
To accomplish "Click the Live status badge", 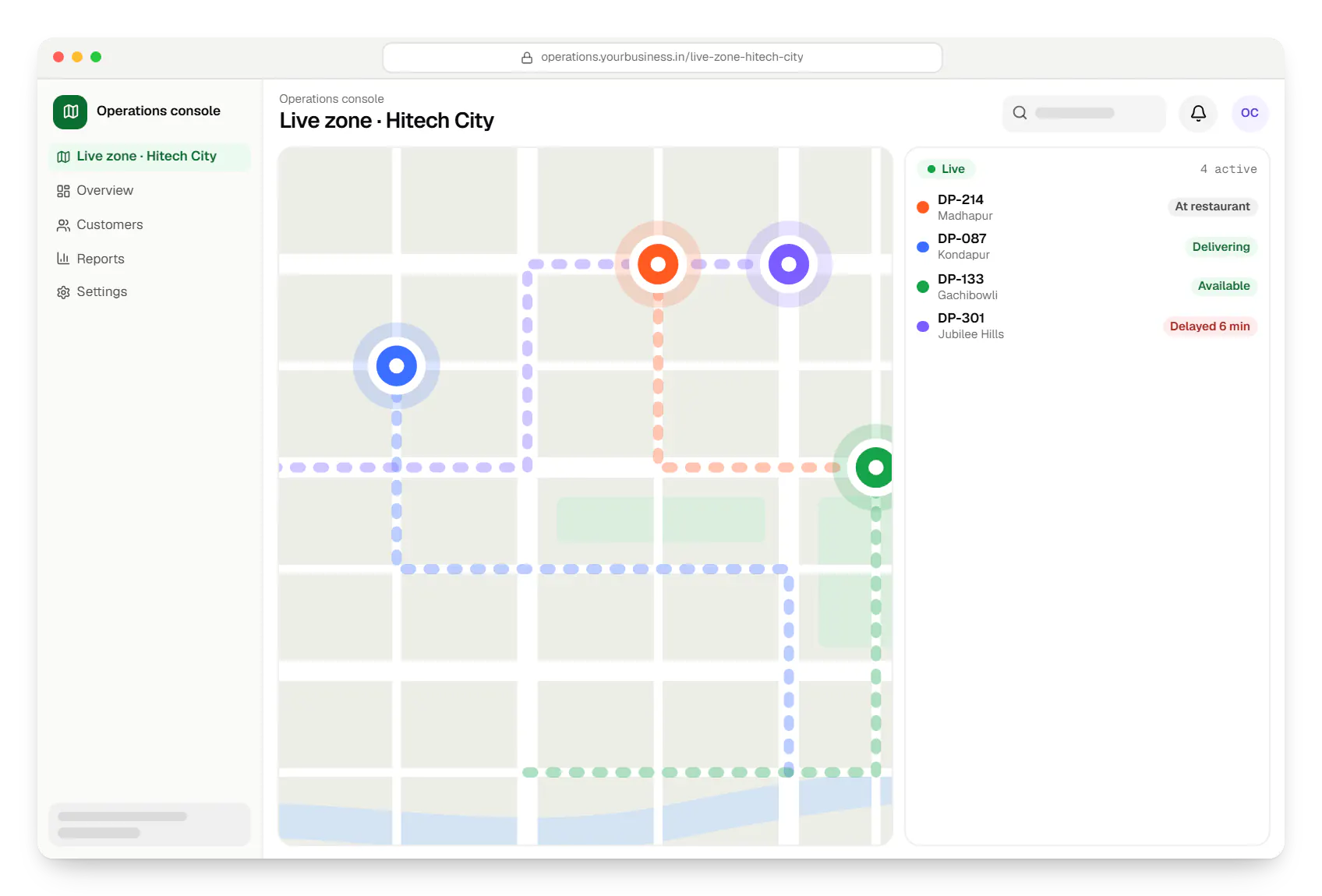I will click(x=946, y=169).
